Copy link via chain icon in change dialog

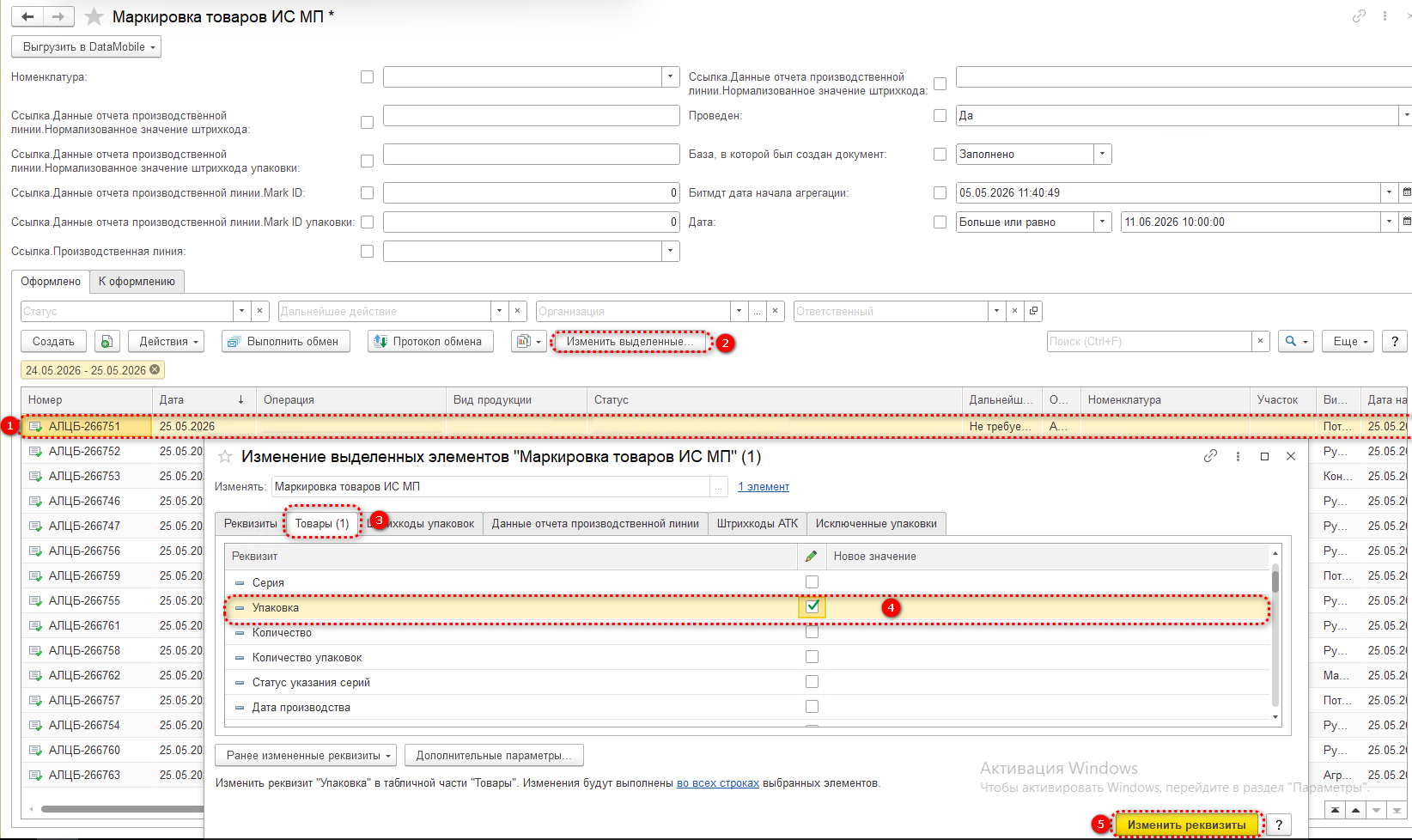tap(1210, 456)
